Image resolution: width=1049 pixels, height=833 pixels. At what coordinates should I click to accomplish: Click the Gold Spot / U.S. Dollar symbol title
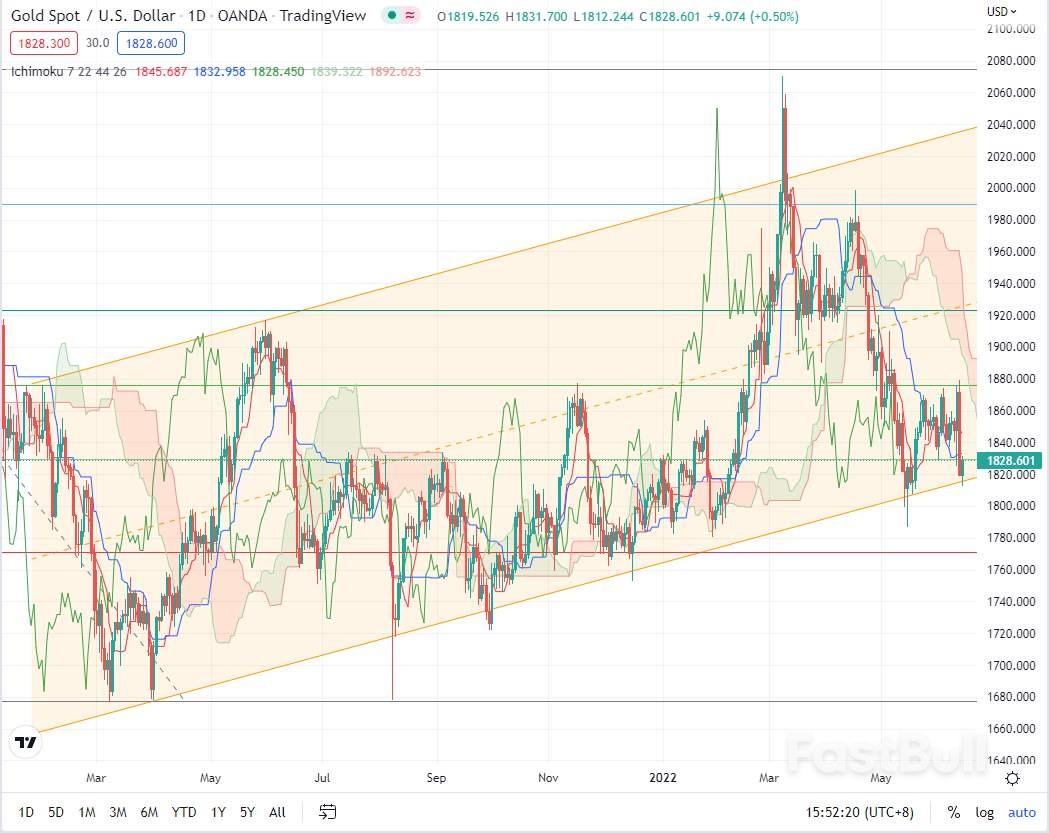click(93, 15)
